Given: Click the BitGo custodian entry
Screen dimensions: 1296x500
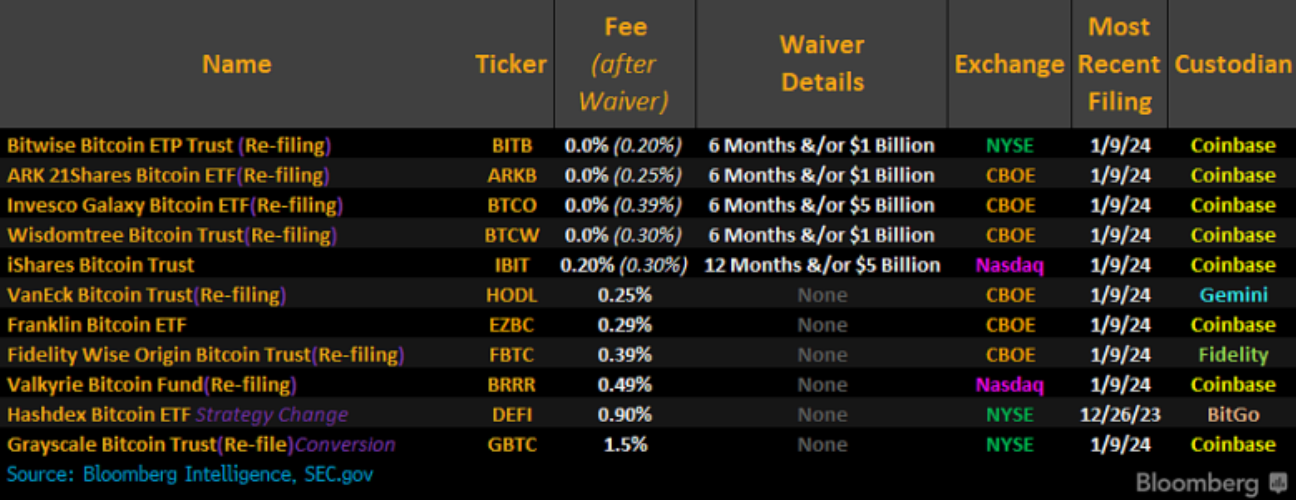Looking at the screenshot, I should [x=1233, y=415].
